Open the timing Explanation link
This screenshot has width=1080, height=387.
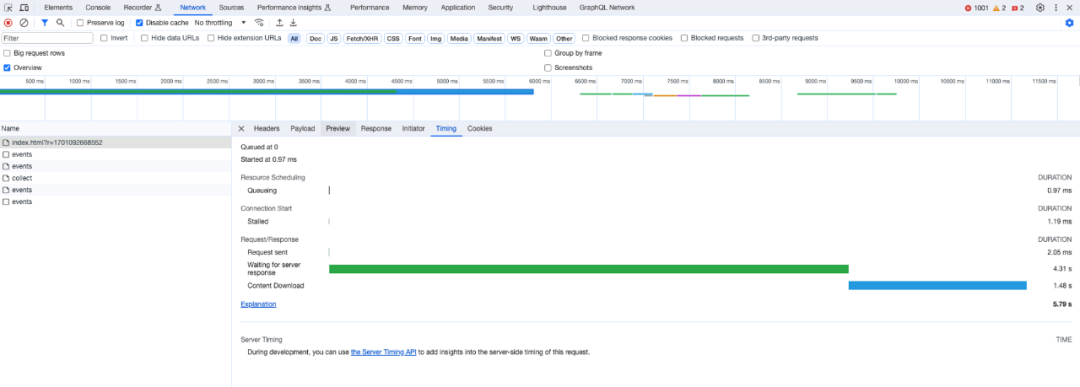click(258, 304)
